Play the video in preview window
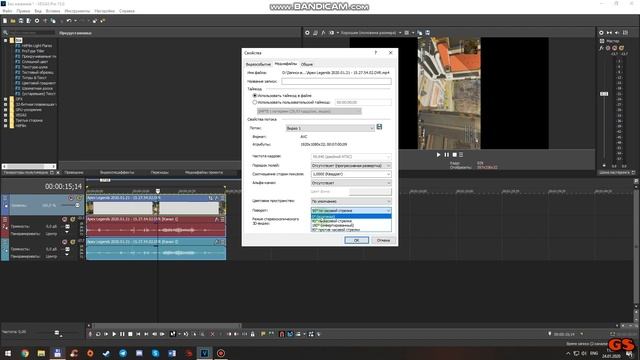 438,155
